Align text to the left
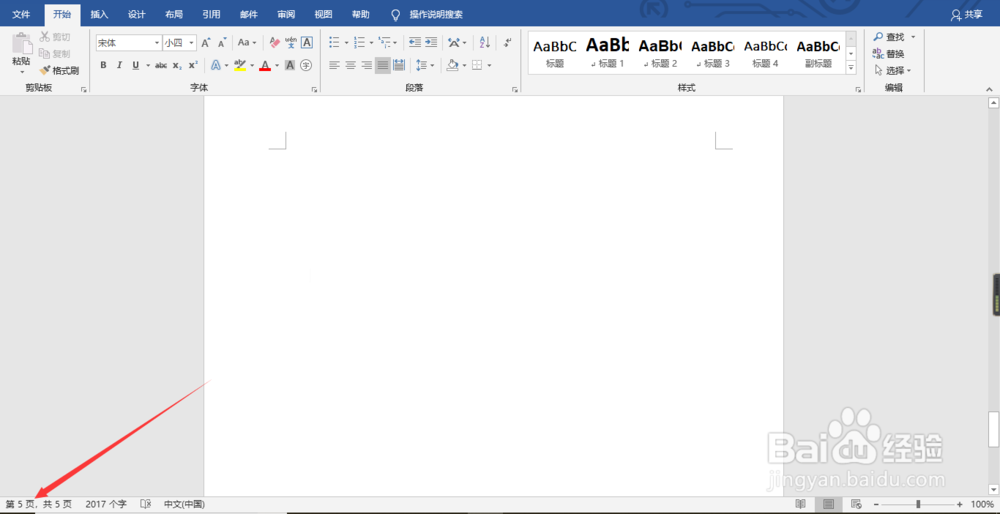The height and width of the screenshot is (514, 1000). coord(334,65)
